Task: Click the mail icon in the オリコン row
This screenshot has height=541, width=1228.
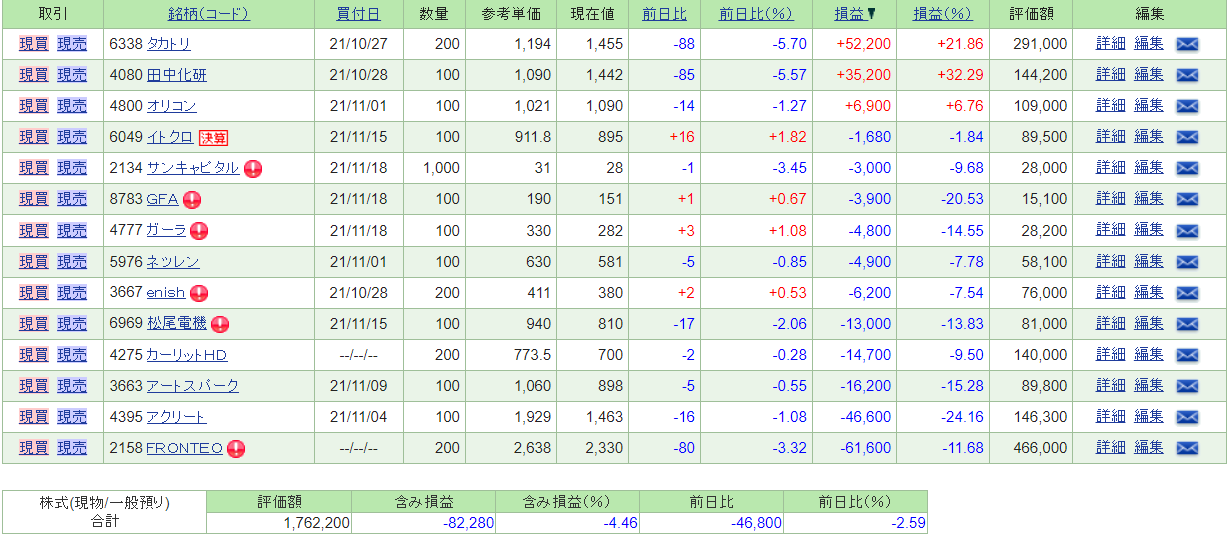Action: point(1186,107)
